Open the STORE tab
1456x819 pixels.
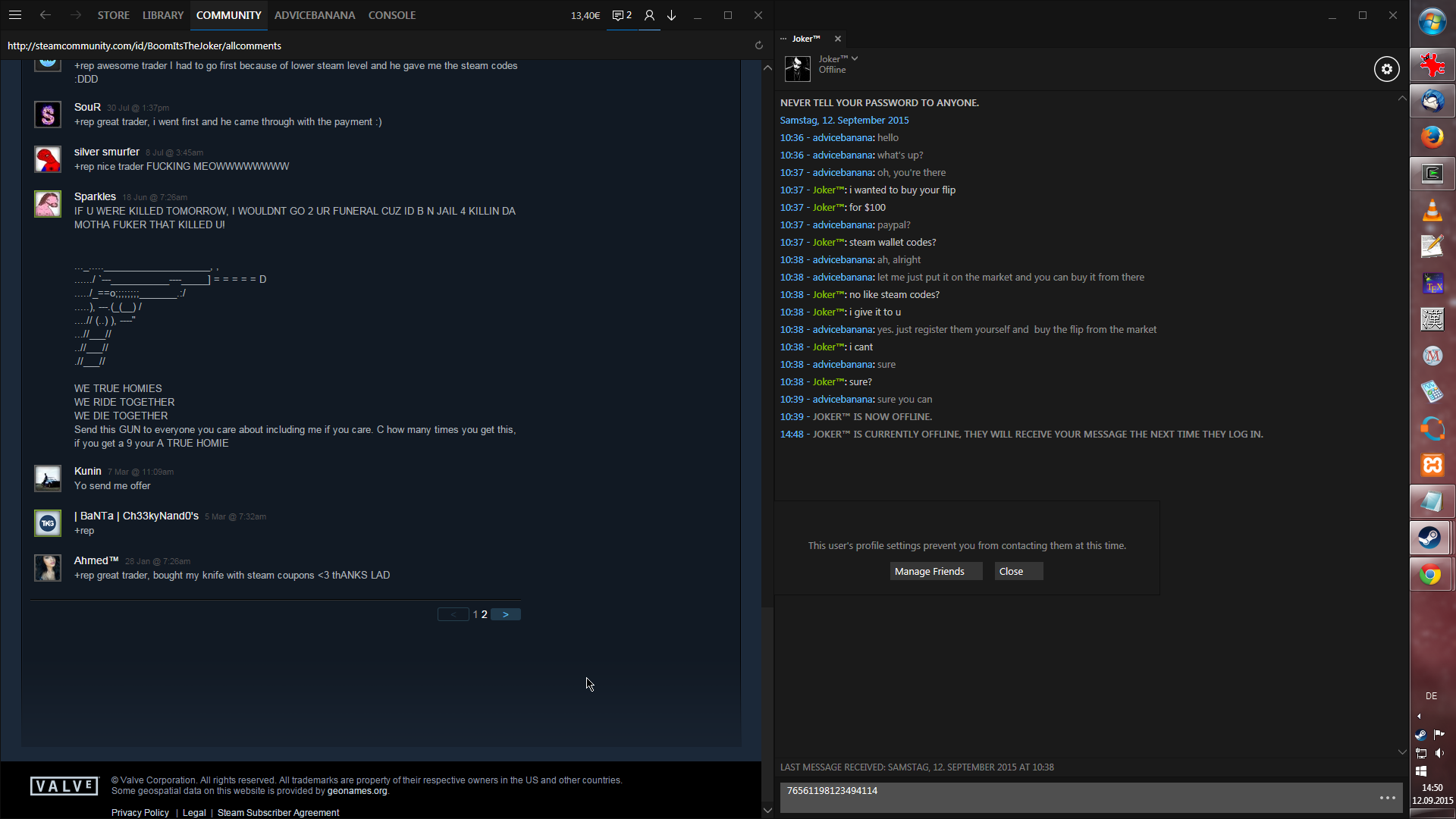pyautogui.click(x=114, y=15)
